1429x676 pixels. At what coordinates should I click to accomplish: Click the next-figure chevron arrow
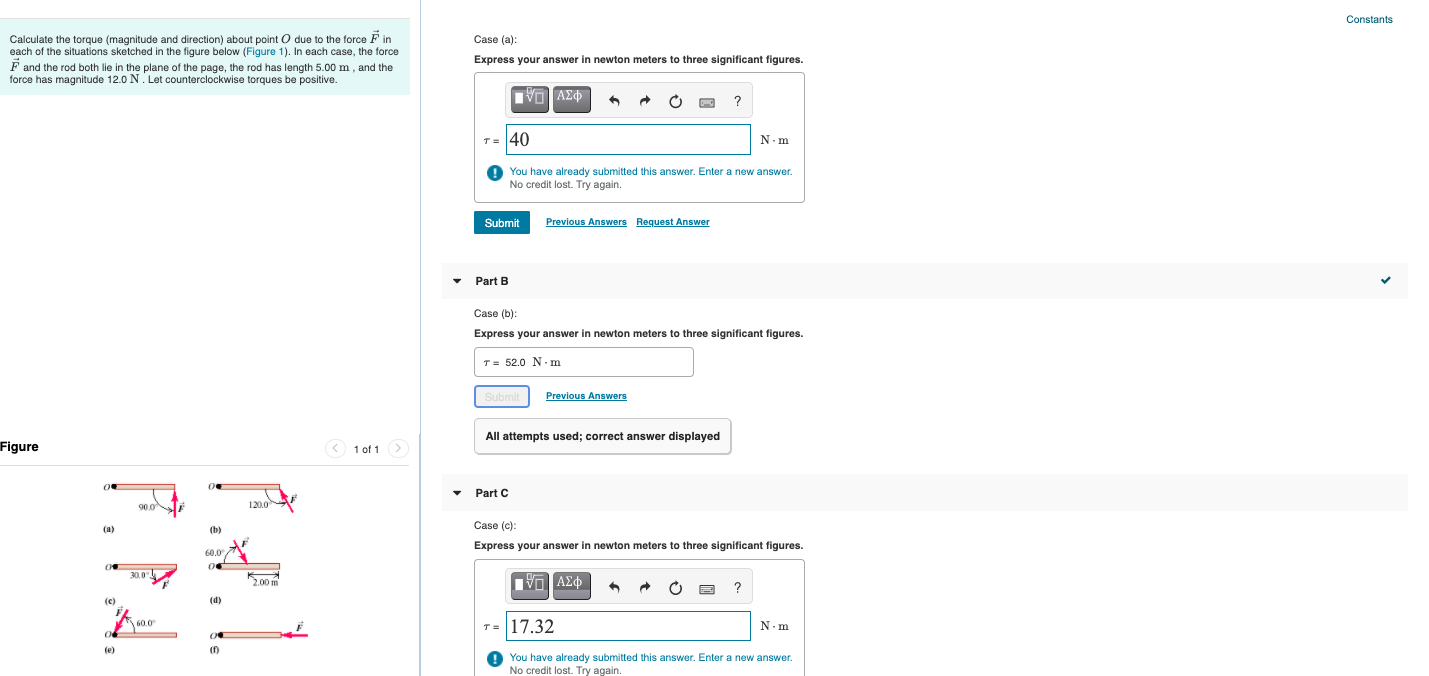(x=398, y=448)
